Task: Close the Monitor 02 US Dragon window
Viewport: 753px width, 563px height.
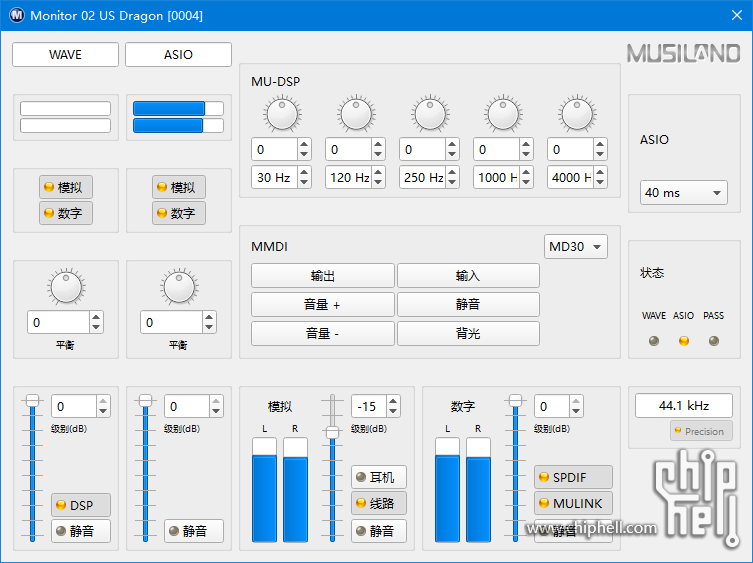Action: click(x=737, y=15)
